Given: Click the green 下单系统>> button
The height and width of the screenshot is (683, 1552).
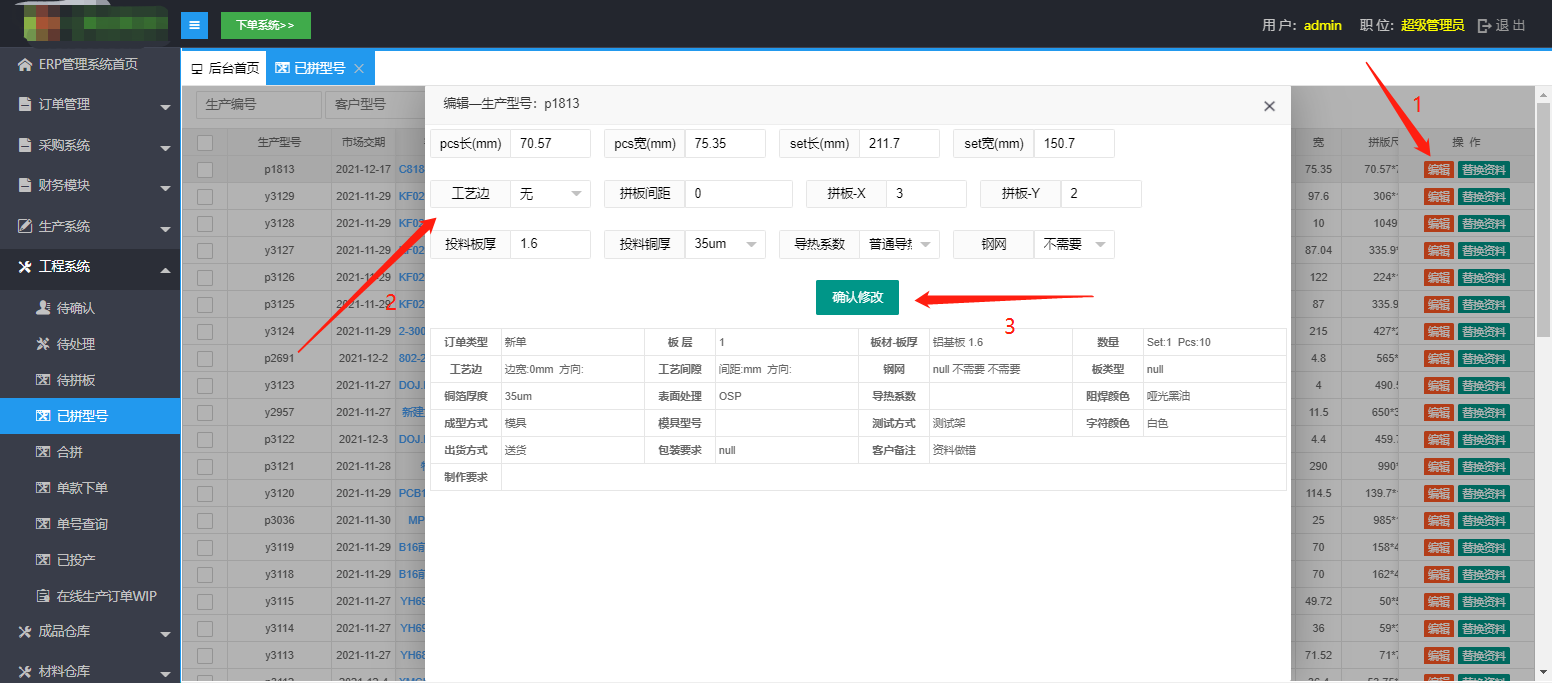Looking at the screenshot, I should pyautogui.click(x=265, y=25).
